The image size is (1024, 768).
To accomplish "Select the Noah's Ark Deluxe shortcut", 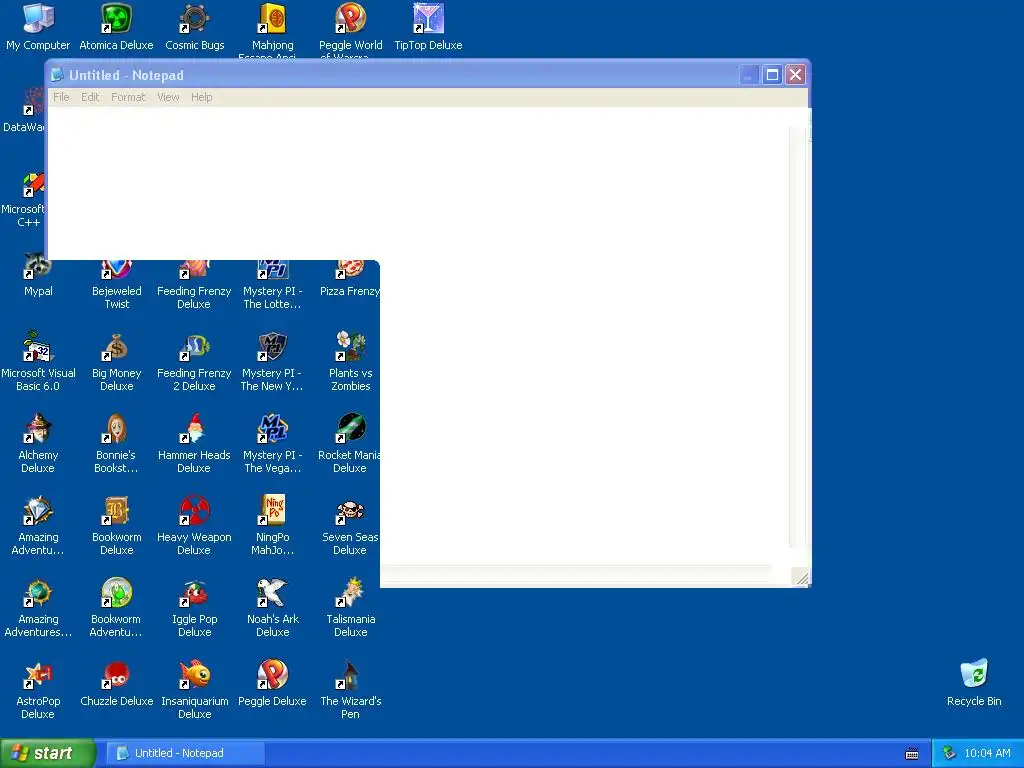I will [x=272, y=607].
